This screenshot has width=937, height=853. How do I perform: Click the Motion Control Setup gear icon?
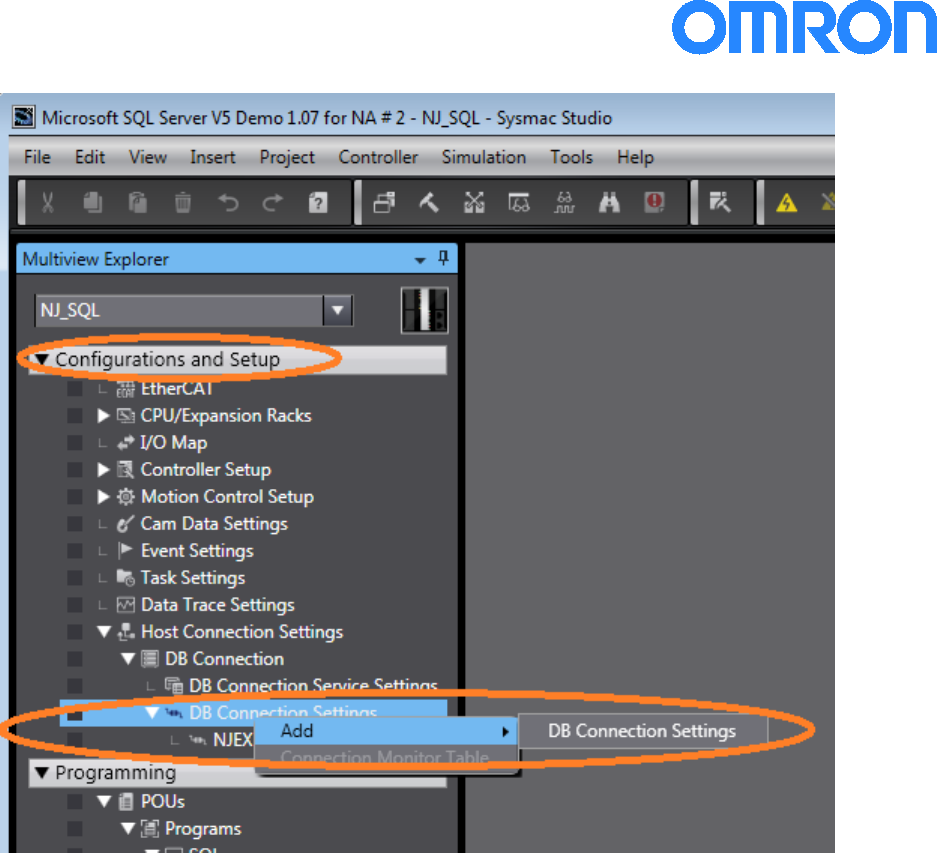point(125,497)
